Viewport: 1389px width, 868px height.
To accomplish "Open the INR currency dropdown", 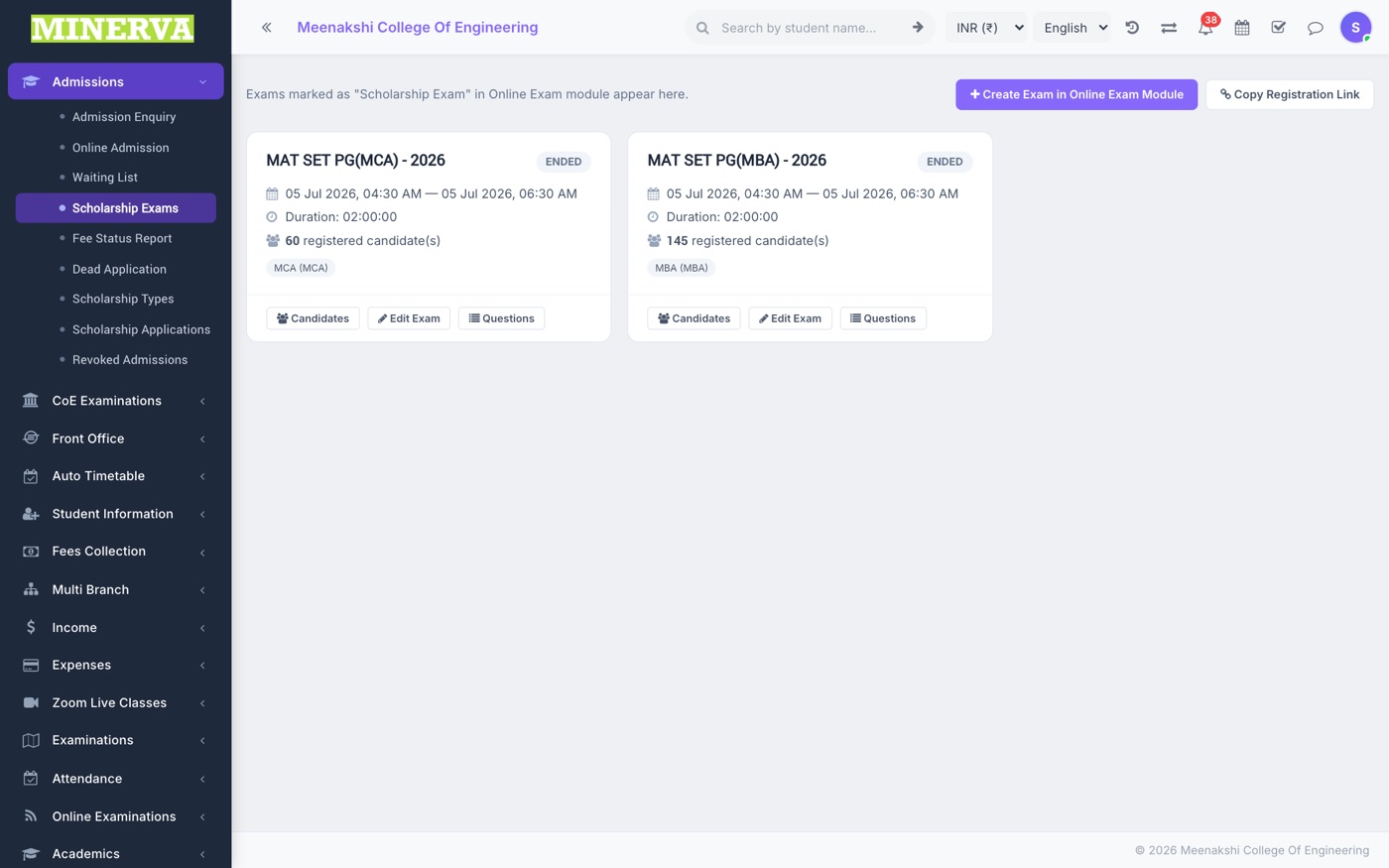I will [987, 28].
